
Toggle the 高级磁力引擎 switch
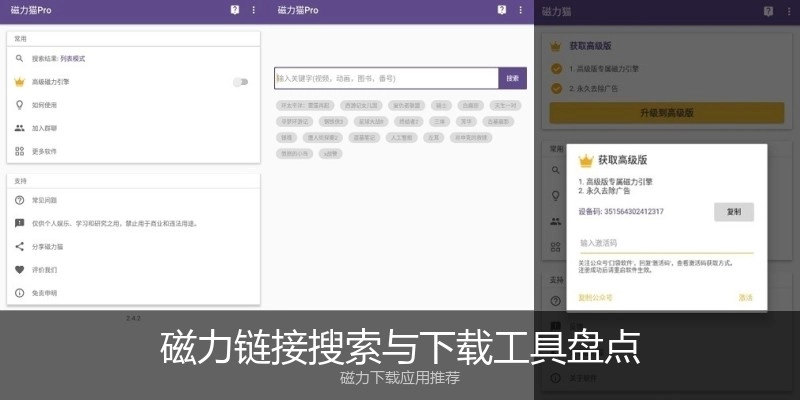241,82
